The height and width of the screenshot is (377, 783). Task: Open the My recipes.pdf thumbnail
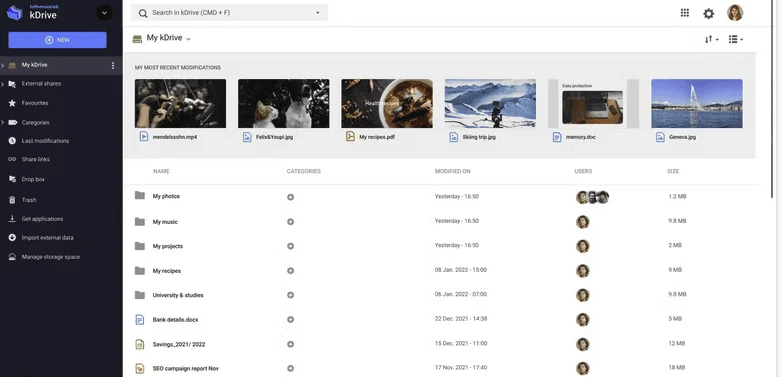387,103
